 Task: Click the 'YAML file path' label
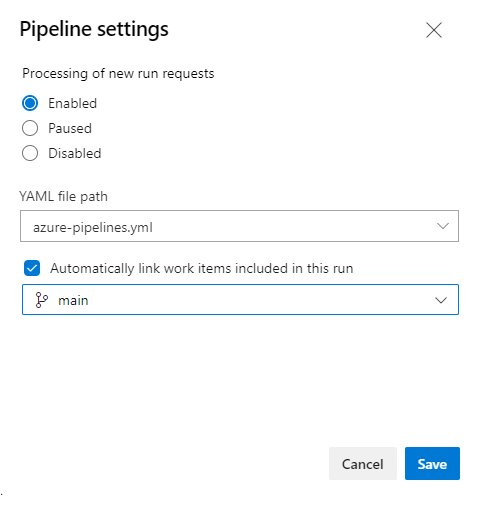coord(63,196)
